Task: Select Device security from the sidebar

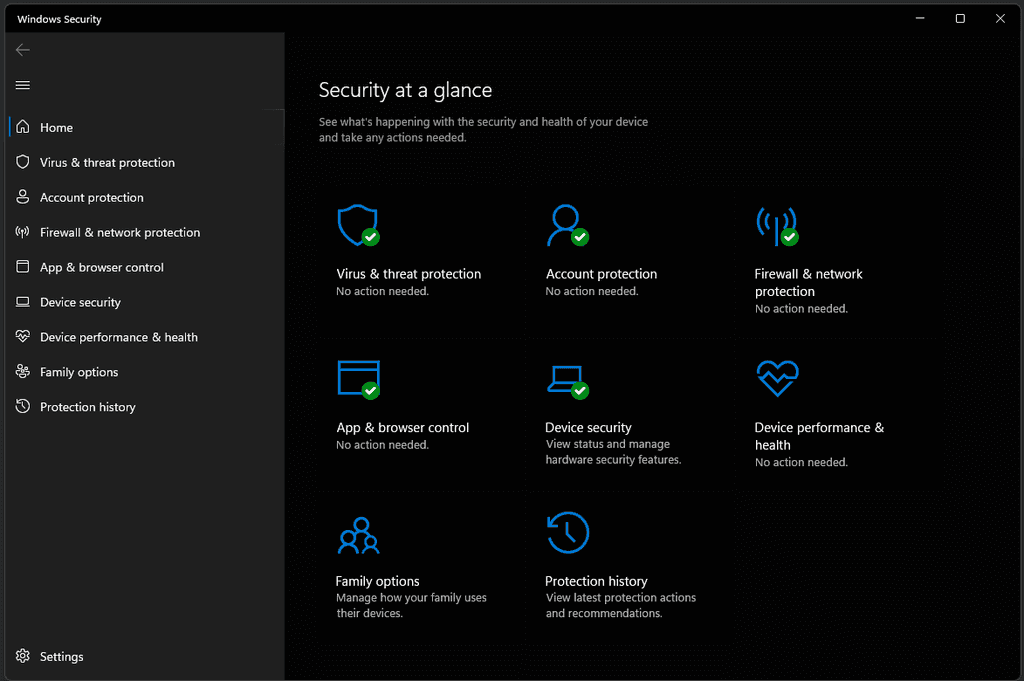Action: 79,302
